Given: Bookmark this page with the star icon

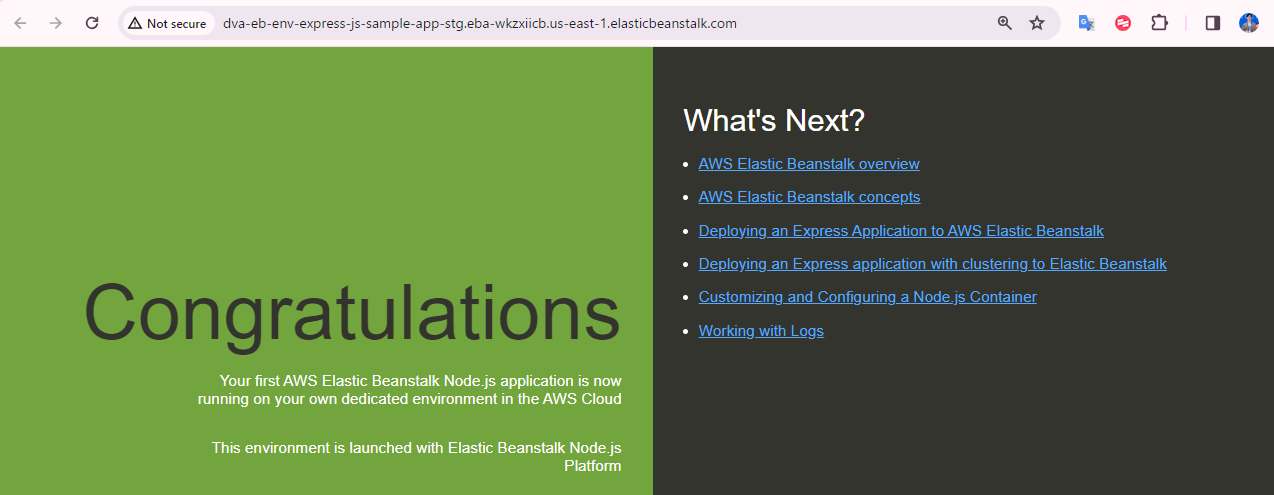Looking at the screenshot, I should tap(1037, 23).
